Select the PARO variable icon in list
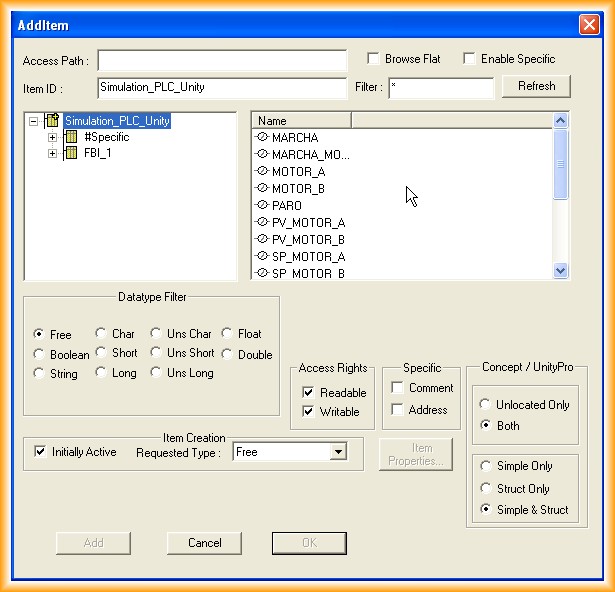Screen dimensions: 615x592 pos(263,205)
